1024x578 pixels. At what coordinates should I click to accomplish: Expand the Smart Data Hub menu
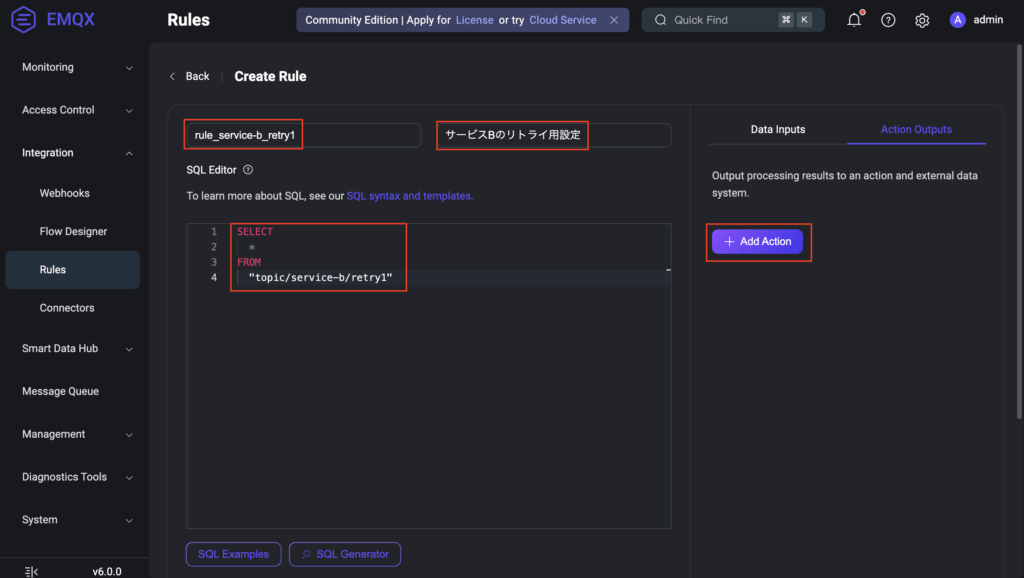[129, 349]
